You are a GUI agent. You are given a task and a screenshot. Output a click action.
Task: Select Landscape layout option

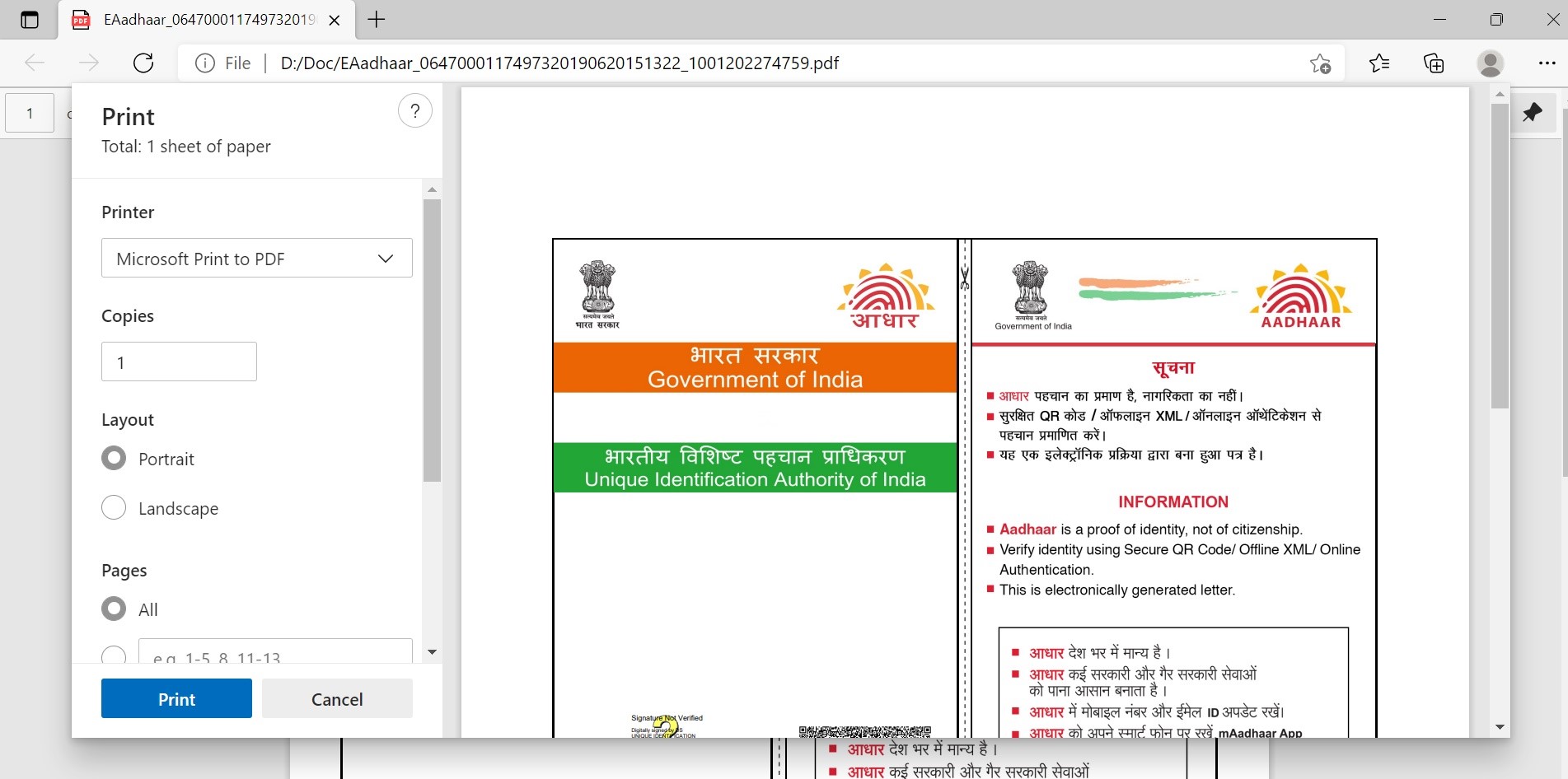[114, 507]
